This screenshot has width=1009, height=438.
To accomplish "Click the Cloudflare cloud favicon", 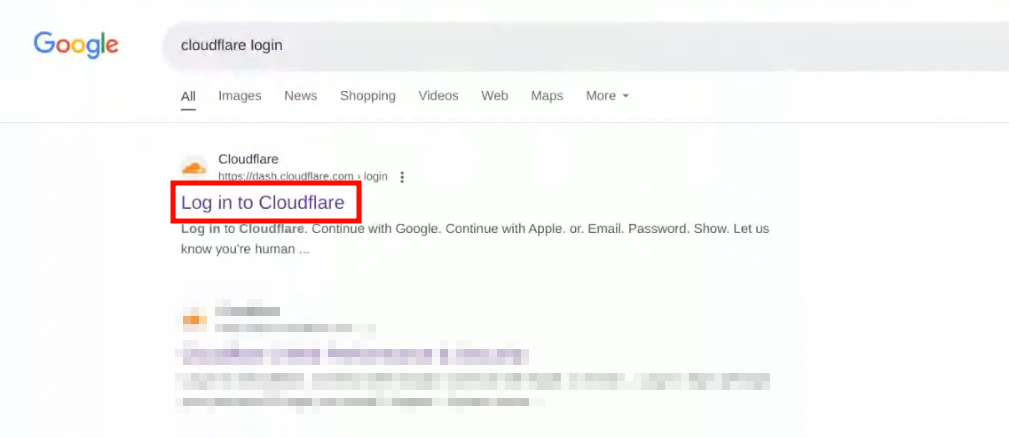I will (x=193, y=167).
